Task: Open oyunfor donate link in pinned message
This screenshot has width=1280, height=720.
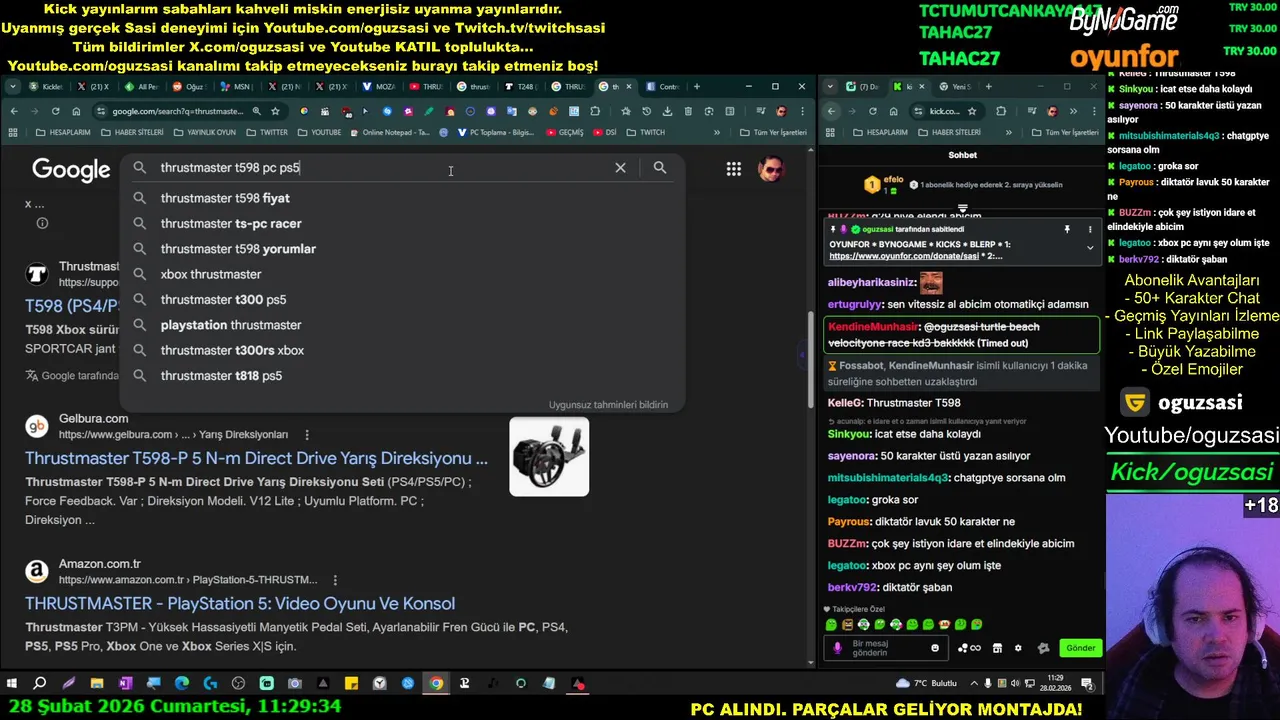Action: pyautogui.click(x=904, y=257)
